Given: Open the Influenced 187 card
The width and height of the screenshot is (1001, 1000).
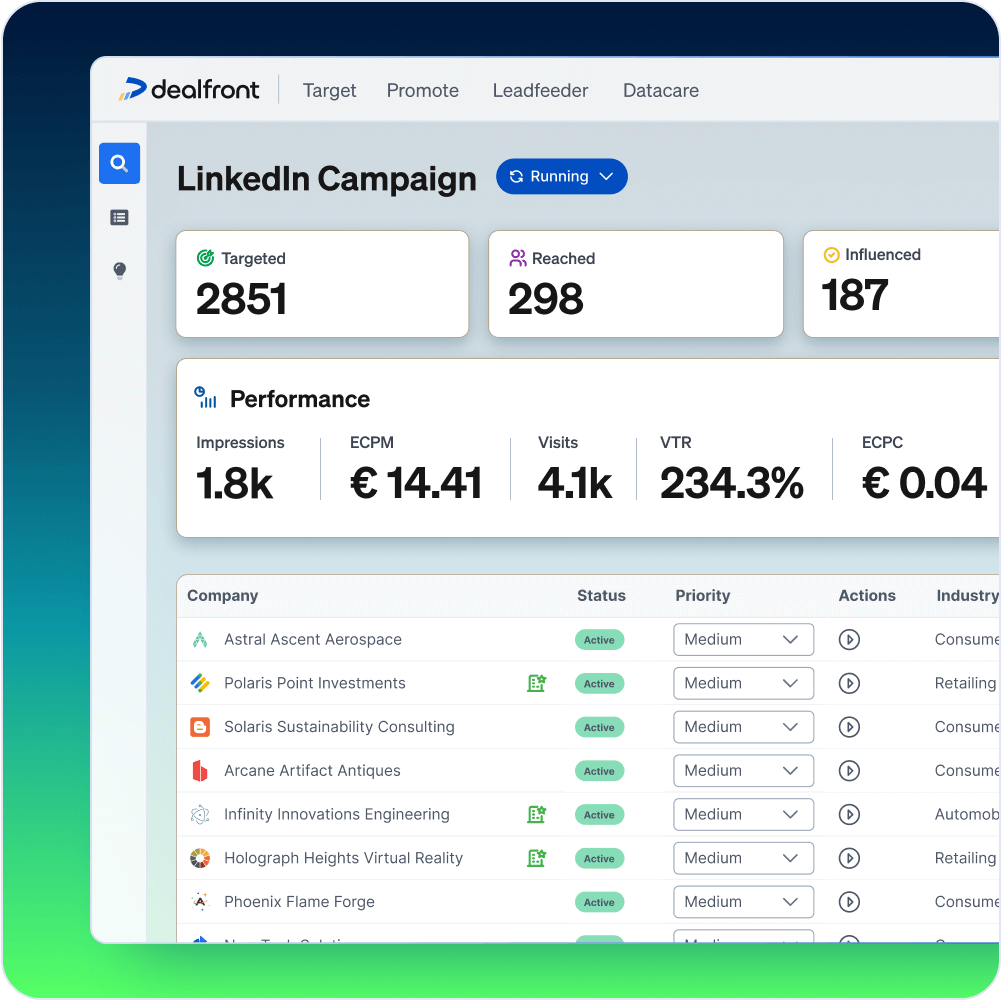Looking at the screenshot, I should pyautogui.click(x=901, y=284).
